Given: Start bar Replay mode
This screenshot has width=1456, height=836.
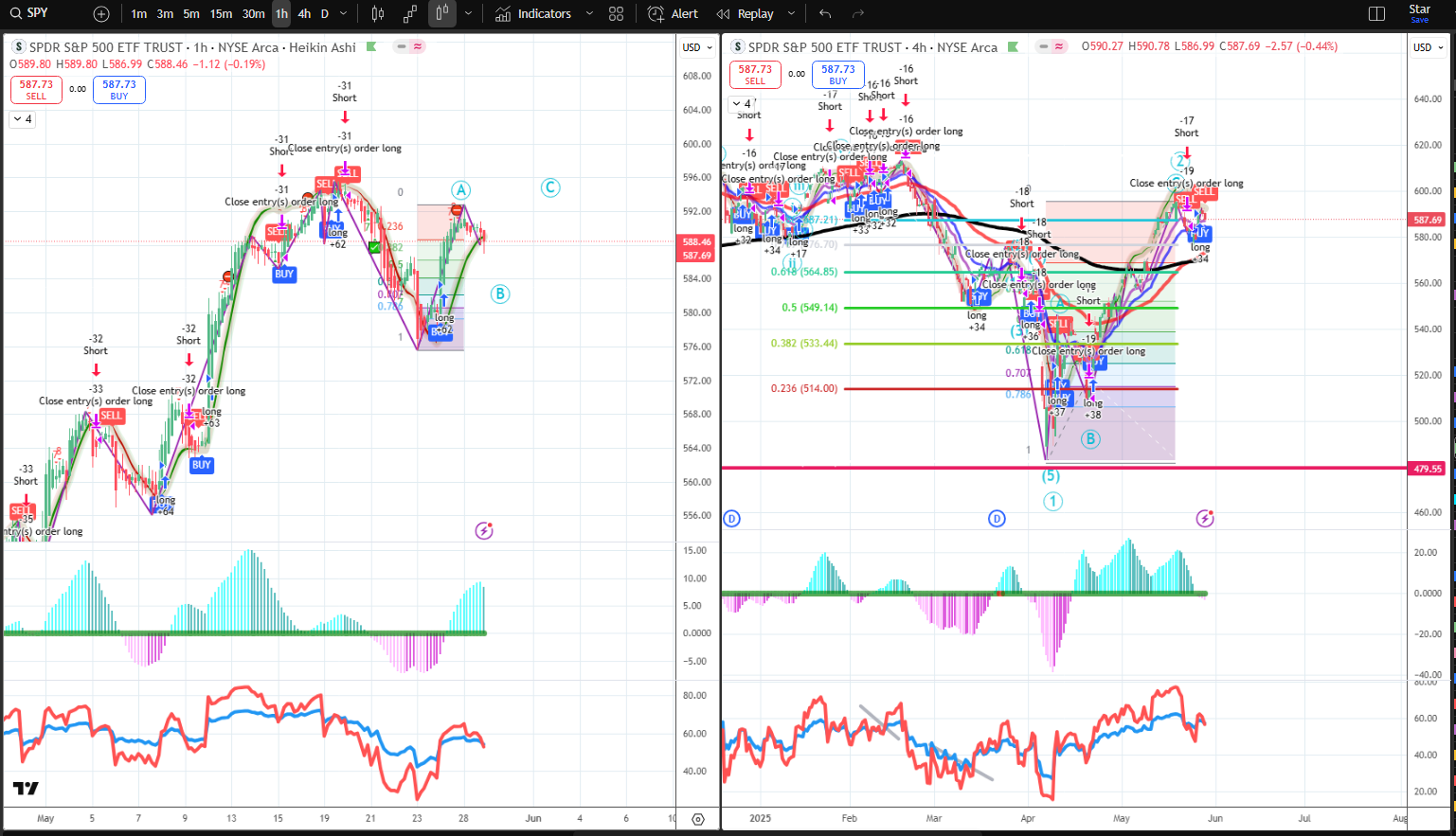Looking at the screenshot, I should 746,14.
